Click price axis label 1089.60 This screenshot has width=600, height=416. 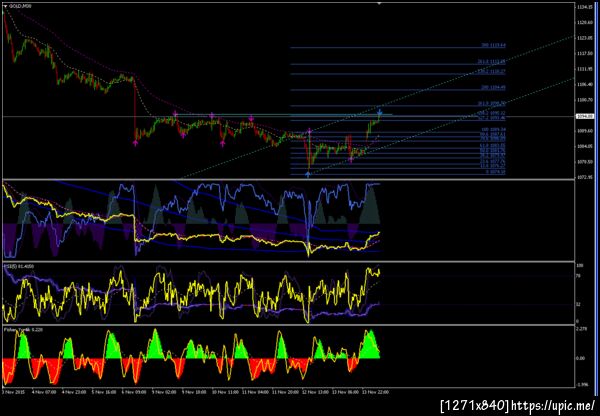click(x=585, y=131)
